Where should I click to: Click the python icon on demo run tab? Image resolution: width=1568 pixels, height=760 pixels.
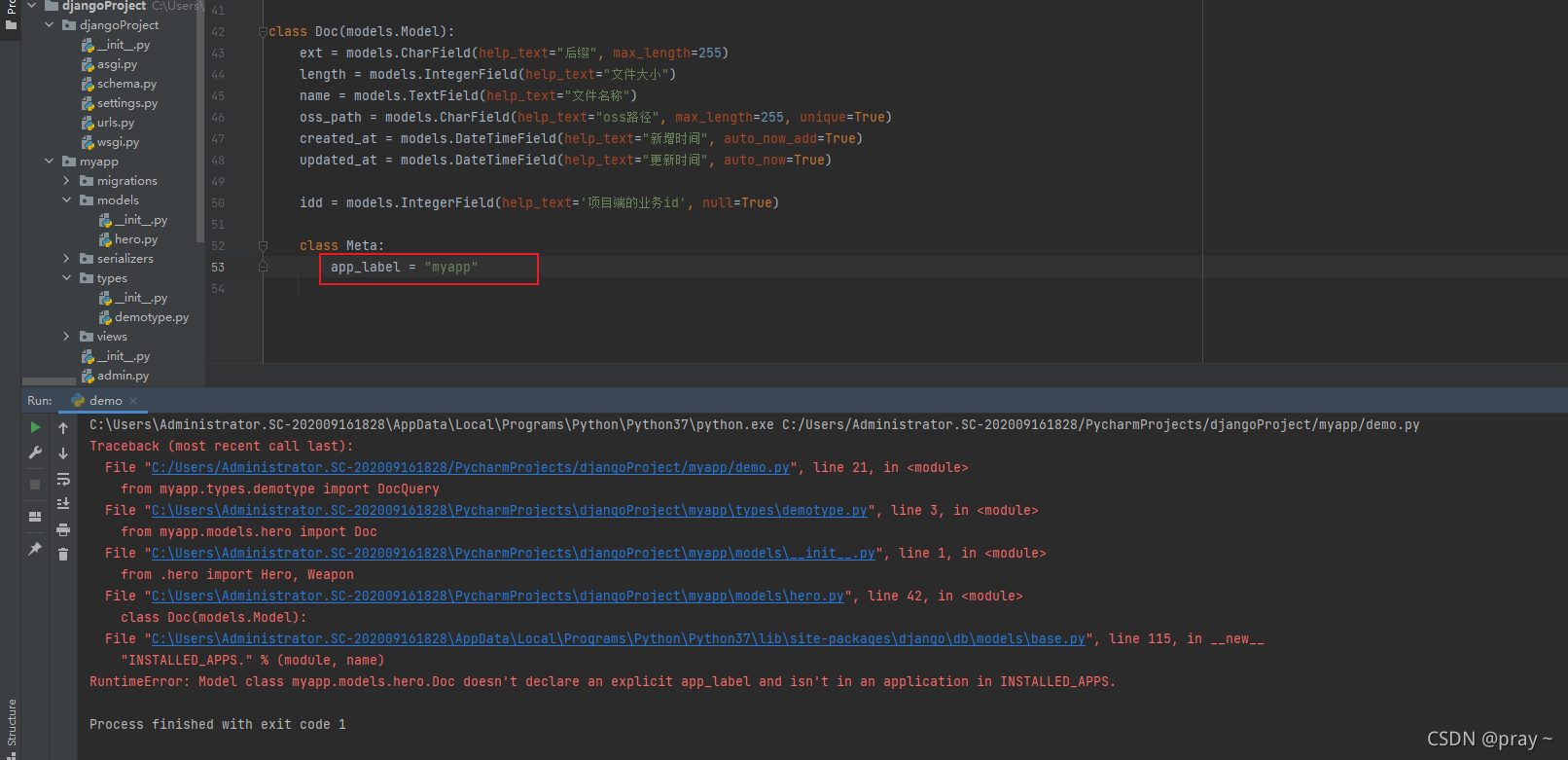pos(78,401)
